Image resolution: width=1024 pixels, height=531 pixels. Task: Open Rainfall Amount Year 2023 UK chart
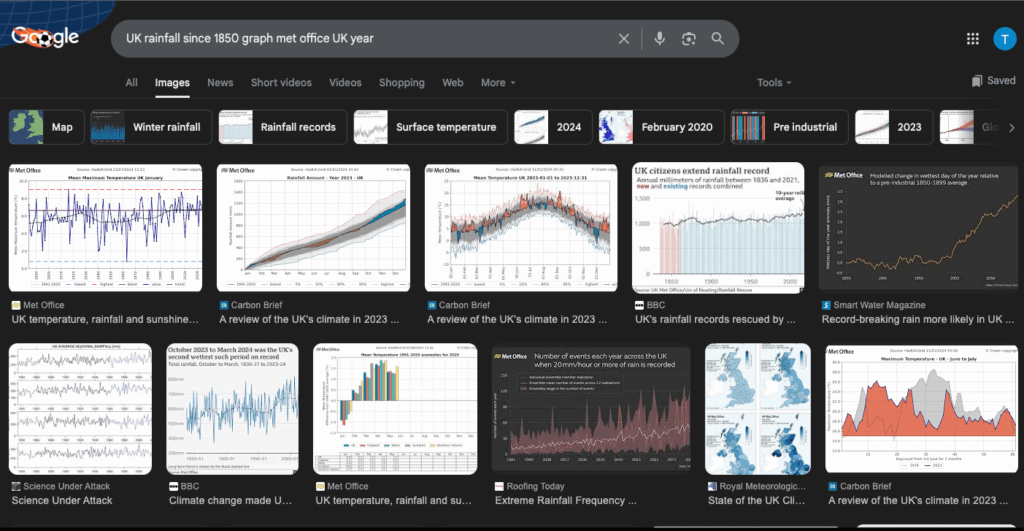[313, 227]
